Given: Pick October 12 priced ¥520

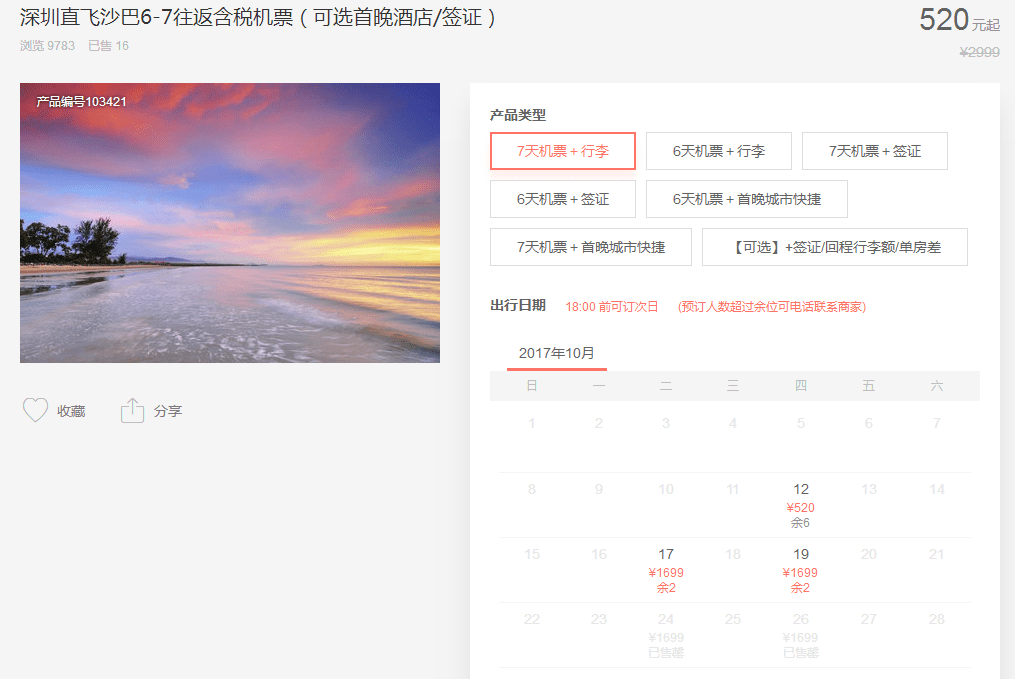Looking at the screenshot, I should 801,505.
